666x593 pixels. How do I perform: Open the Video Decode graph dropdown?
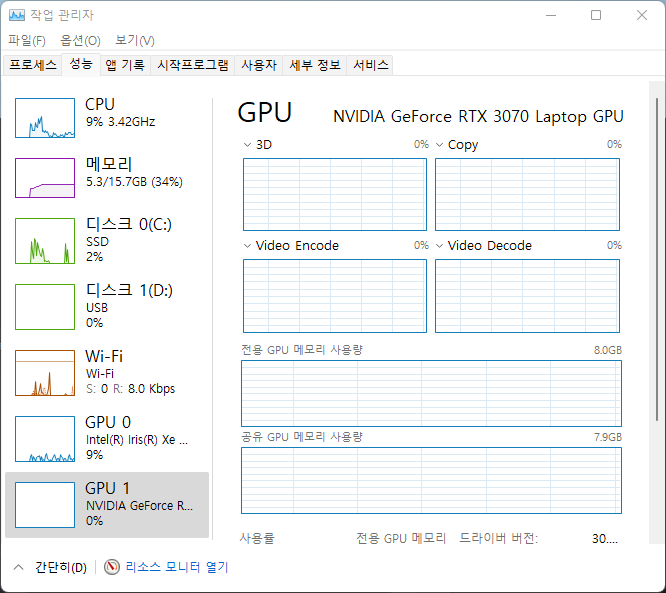(440, 246)
